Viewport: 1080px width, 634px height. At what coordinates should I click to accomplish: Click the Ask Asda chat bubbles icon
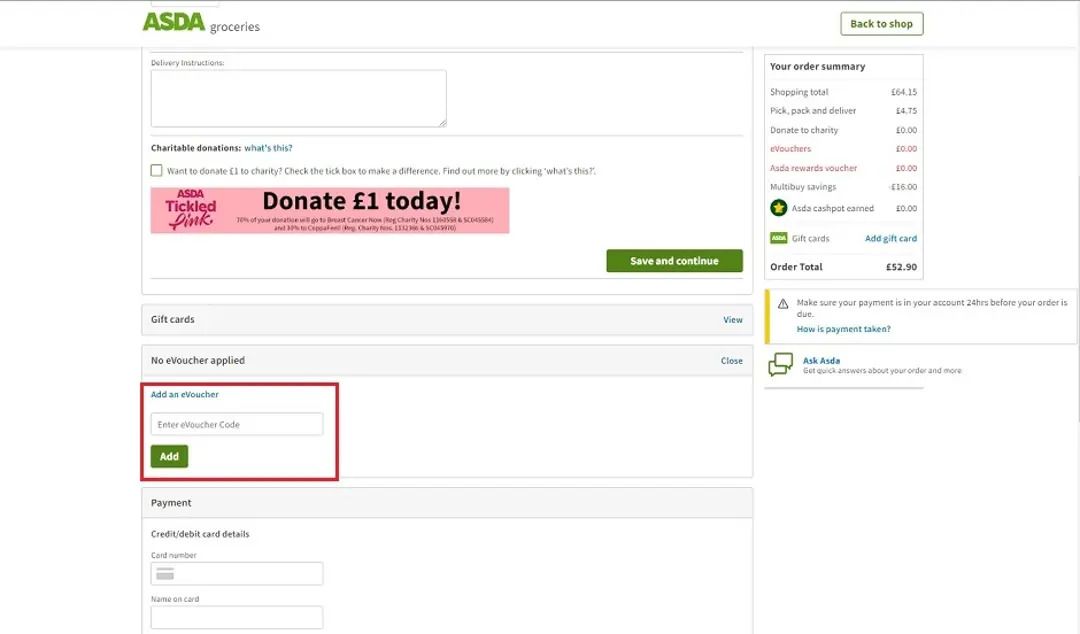(x=780, y=366)
